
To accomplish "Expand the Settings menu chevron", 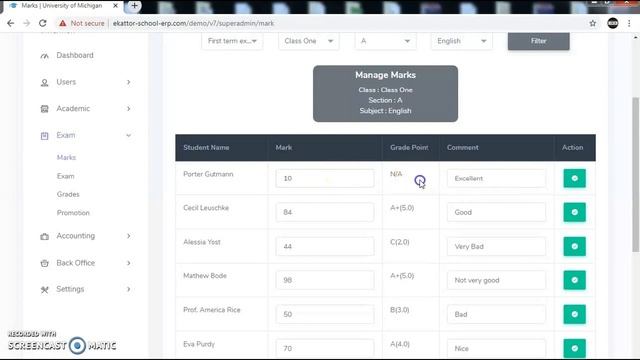I will click(129, 289).
